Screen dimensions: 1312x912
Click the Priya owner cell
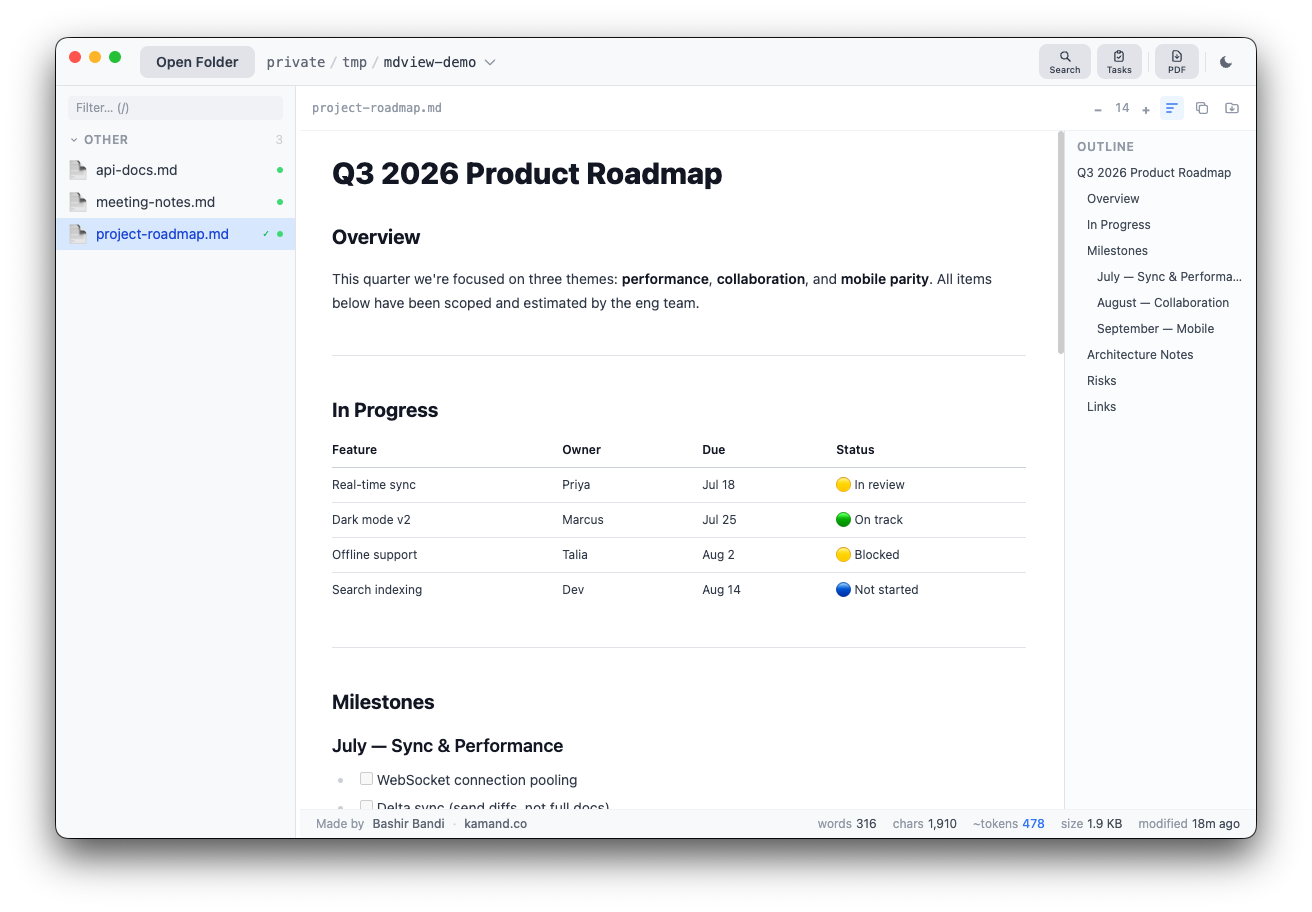[576, 485]
